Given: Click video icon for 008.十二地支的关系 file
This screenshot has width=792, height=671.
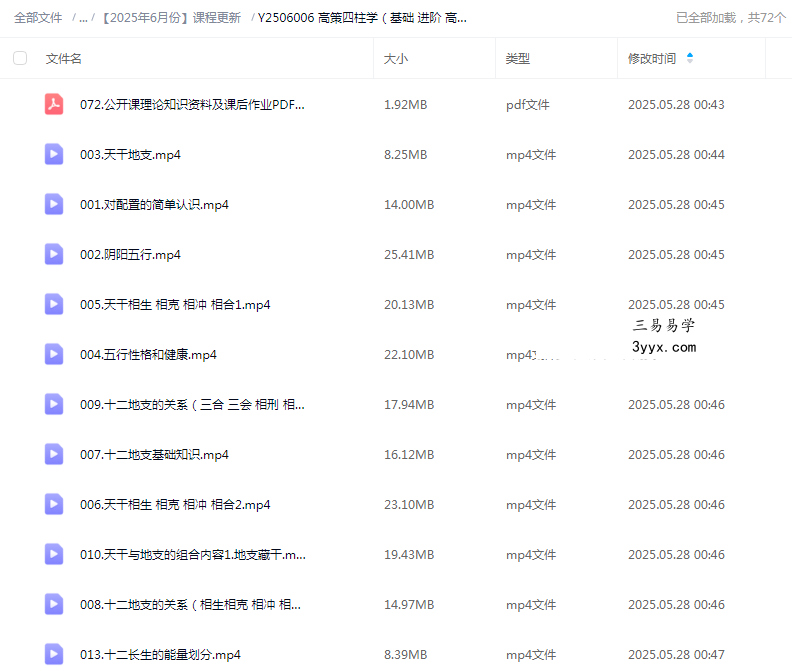Looking at the screenshot, I should (54, 604).
